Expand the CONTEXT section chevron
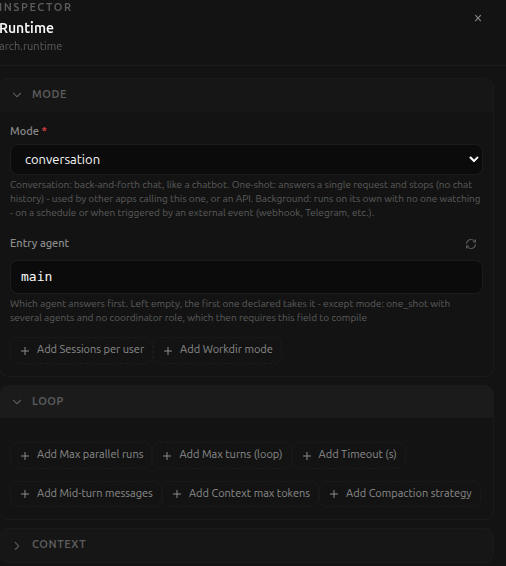This screenshot has width=506, height=566. [x=17, y=545]
